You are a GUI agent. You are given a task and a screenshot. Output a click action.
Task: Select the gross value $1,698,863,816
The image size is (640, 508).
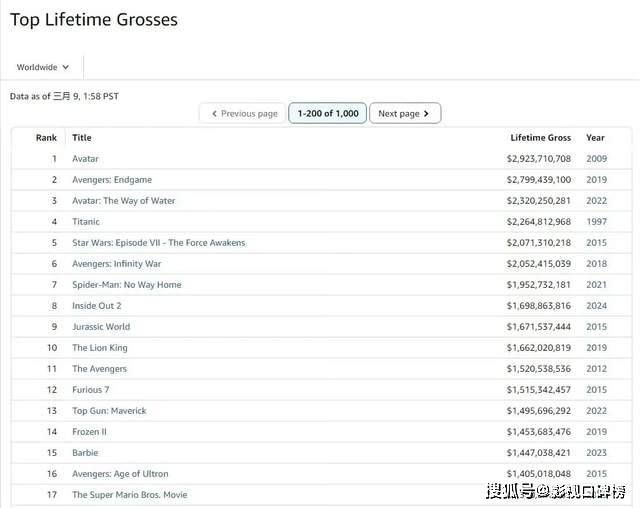point(539,306)
